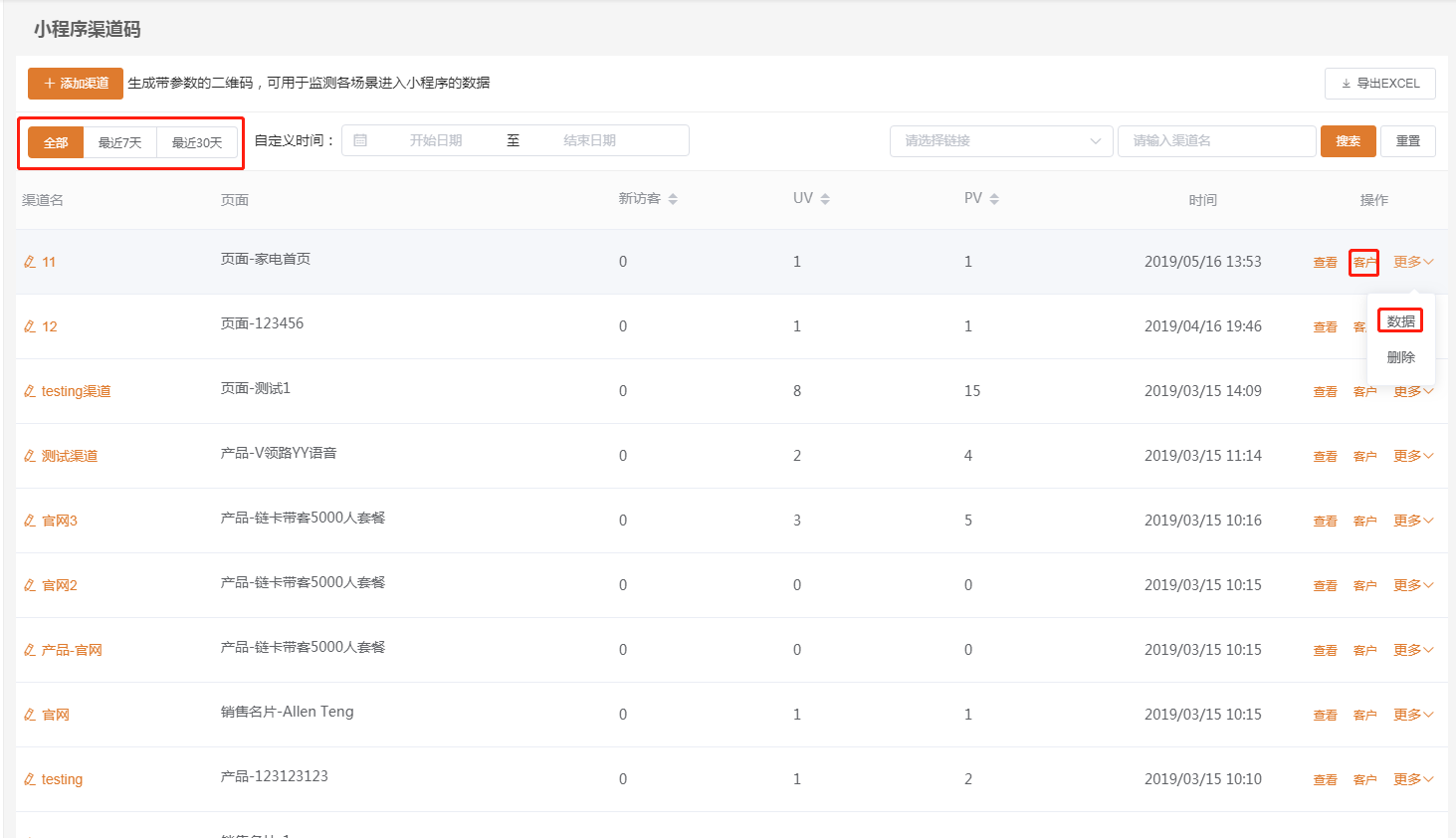
Task: Click the edit pencil icon beside 官网3
Action: click(30, 521)
